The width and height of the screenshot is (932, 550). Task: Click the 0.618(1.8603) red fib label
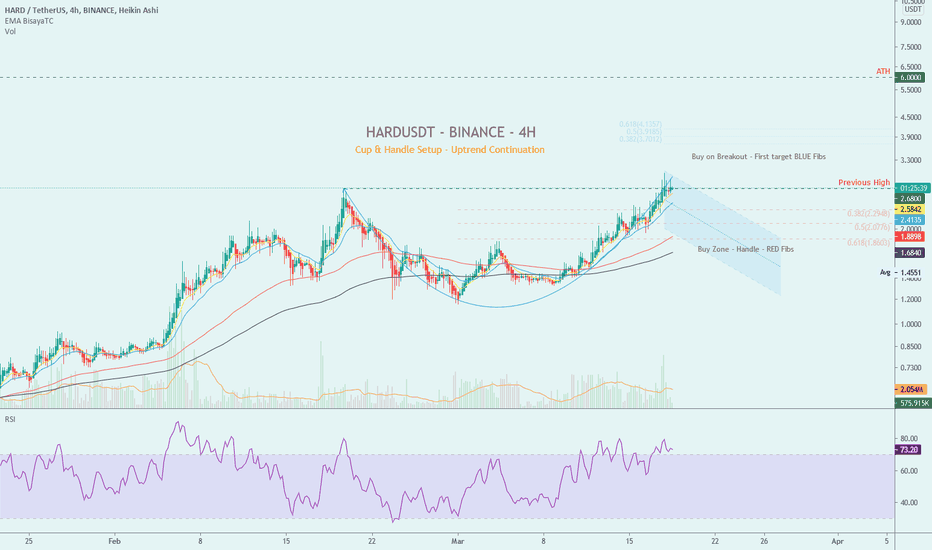coord(868,243)
